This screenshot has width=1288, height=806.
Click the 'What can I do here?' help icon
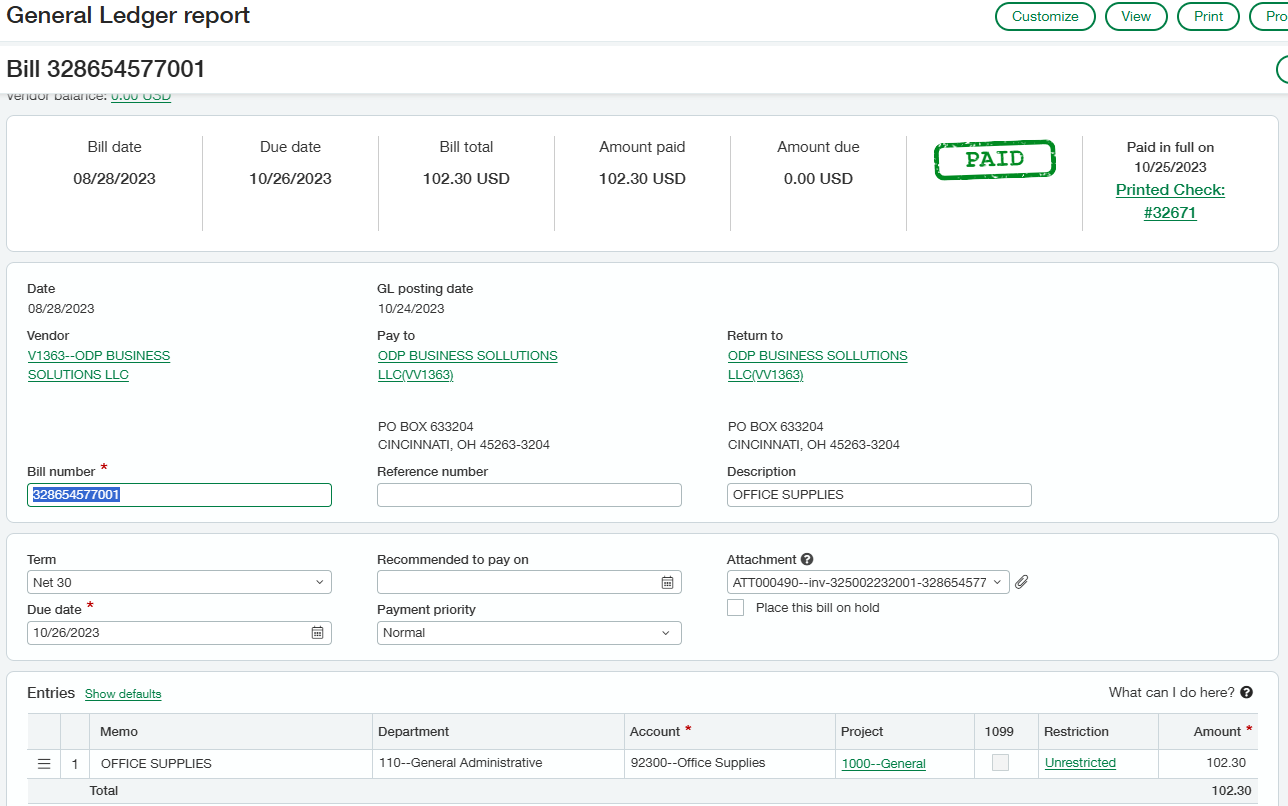(x=1246, y=691)
